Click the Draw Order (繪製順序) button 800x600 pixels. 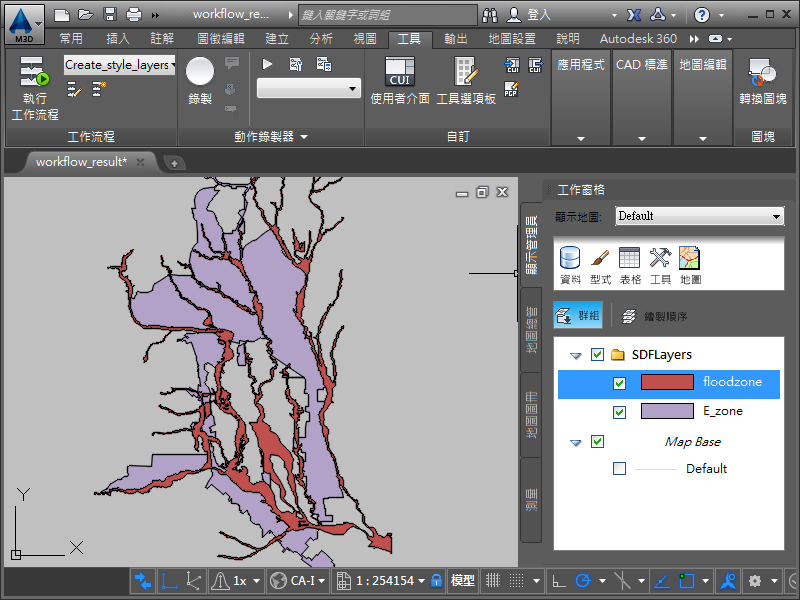pyautogui.click(x=654, y=316)
